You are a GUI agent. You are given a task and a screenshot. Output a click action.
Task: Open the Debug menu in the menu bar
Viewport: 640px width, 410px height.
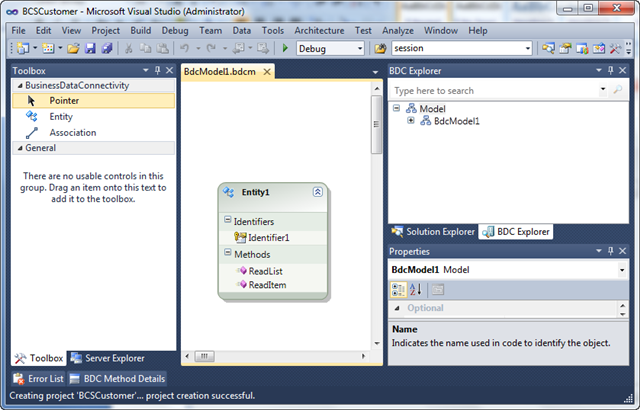(175, 31)
